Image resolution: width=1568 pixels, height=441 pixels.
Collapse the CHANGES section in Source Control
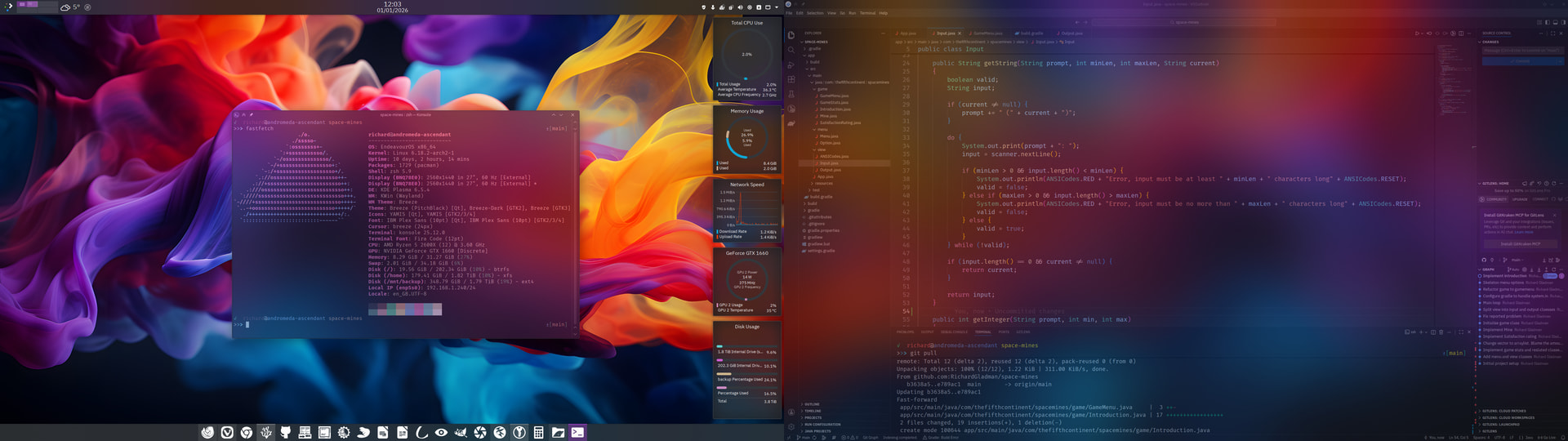click(1490, 42)
